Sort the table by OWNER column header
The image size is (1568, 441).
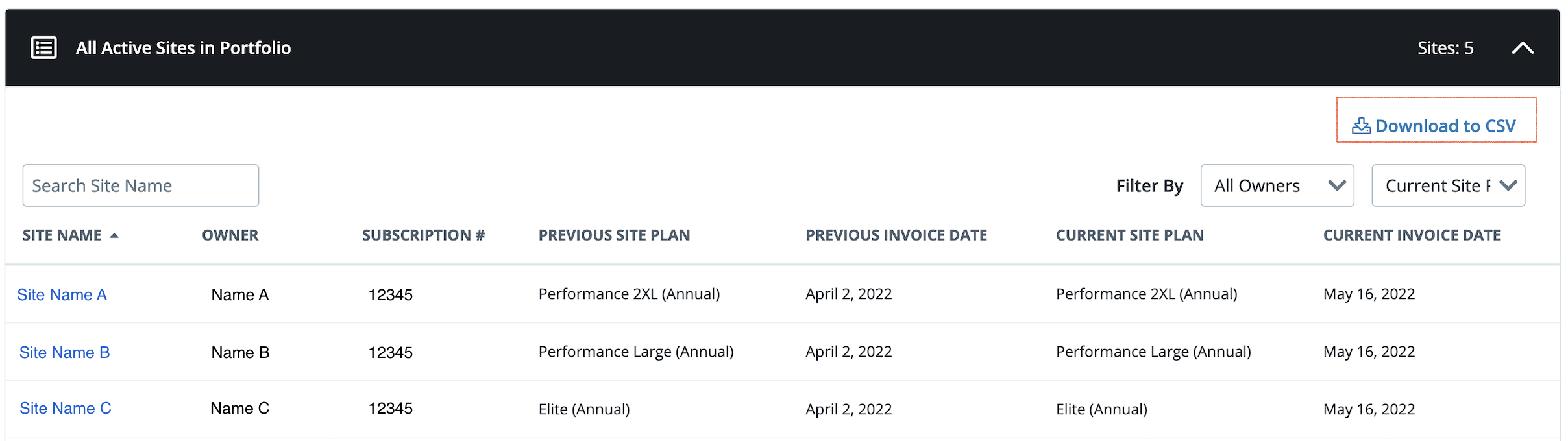click(230, 235)
